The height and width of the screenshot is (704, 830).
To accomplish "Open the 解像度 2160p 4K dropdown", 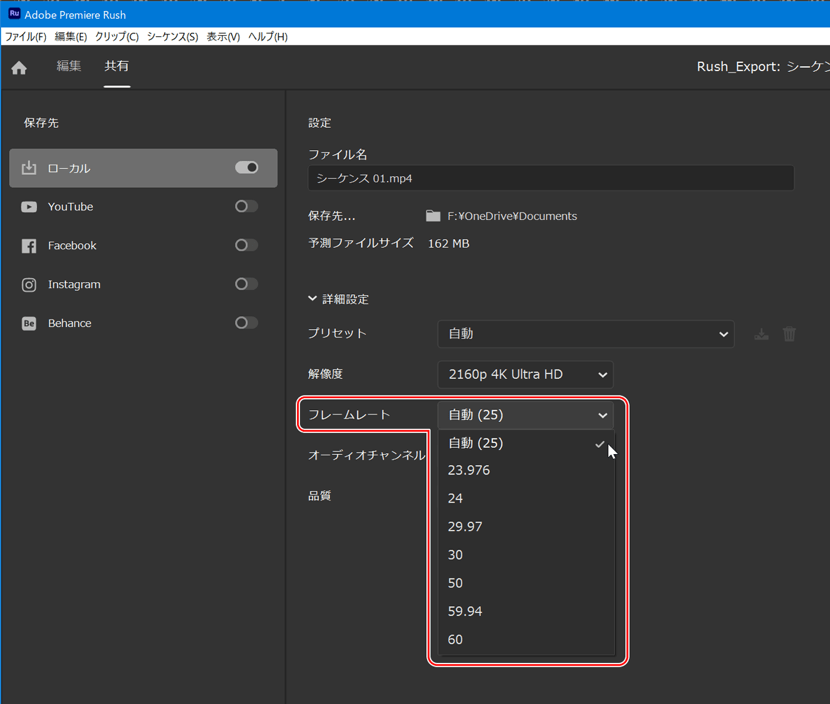I will coord(525,374).
